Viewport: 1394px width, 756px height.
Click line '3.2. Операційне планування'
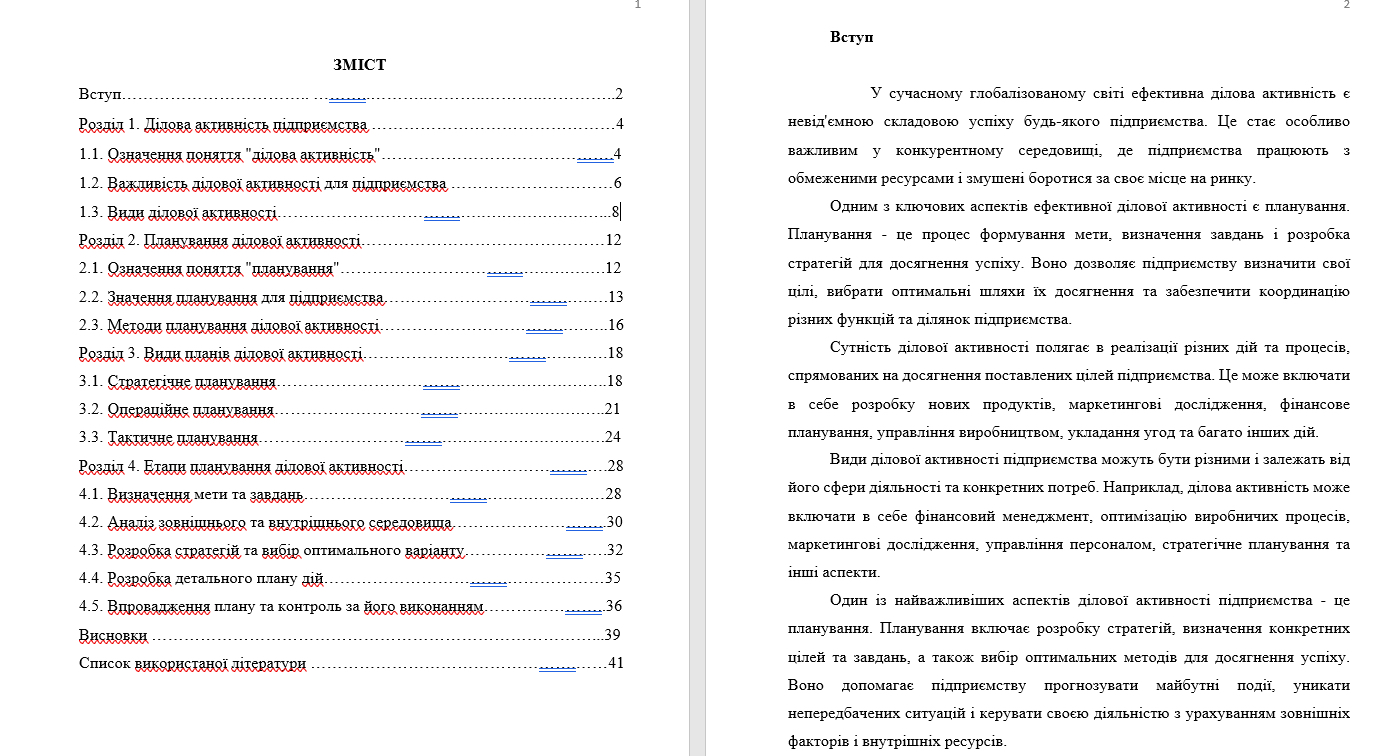(x=351, y=409)
